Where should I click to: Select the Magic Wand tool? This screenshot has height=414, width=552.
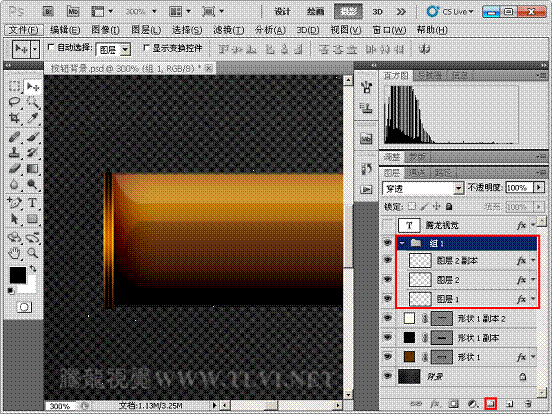pos(33,102)
